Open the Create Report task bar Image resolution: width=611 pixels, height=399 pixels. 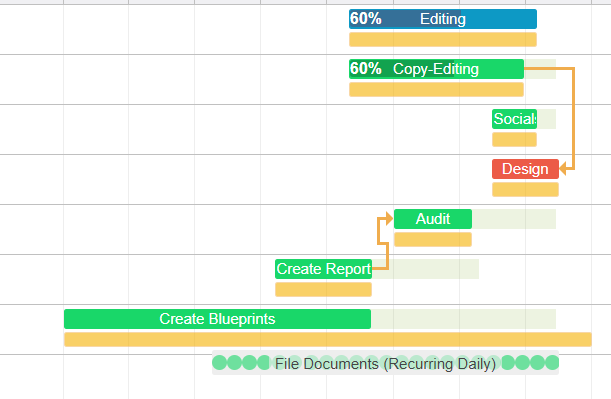pos(323,269)
